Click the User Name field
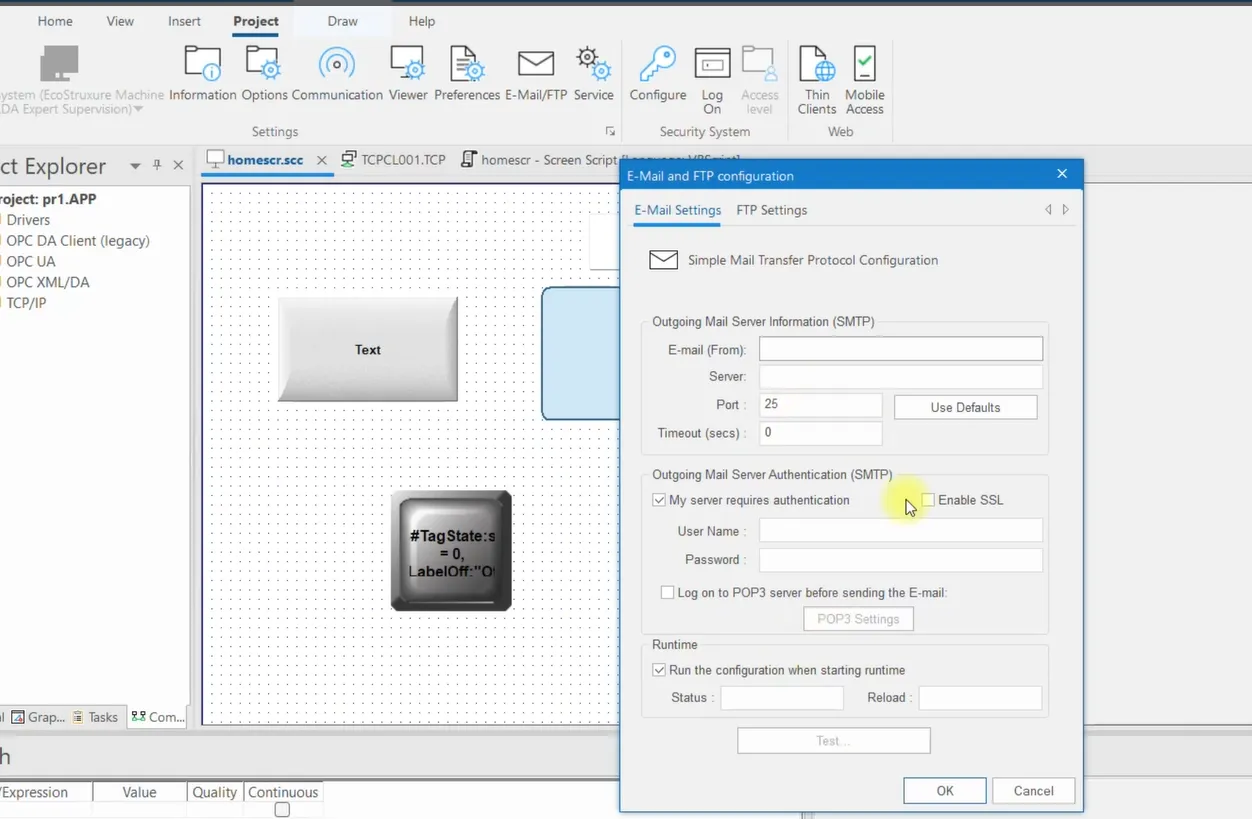The image size is (1252, 819). pos(901,531)
